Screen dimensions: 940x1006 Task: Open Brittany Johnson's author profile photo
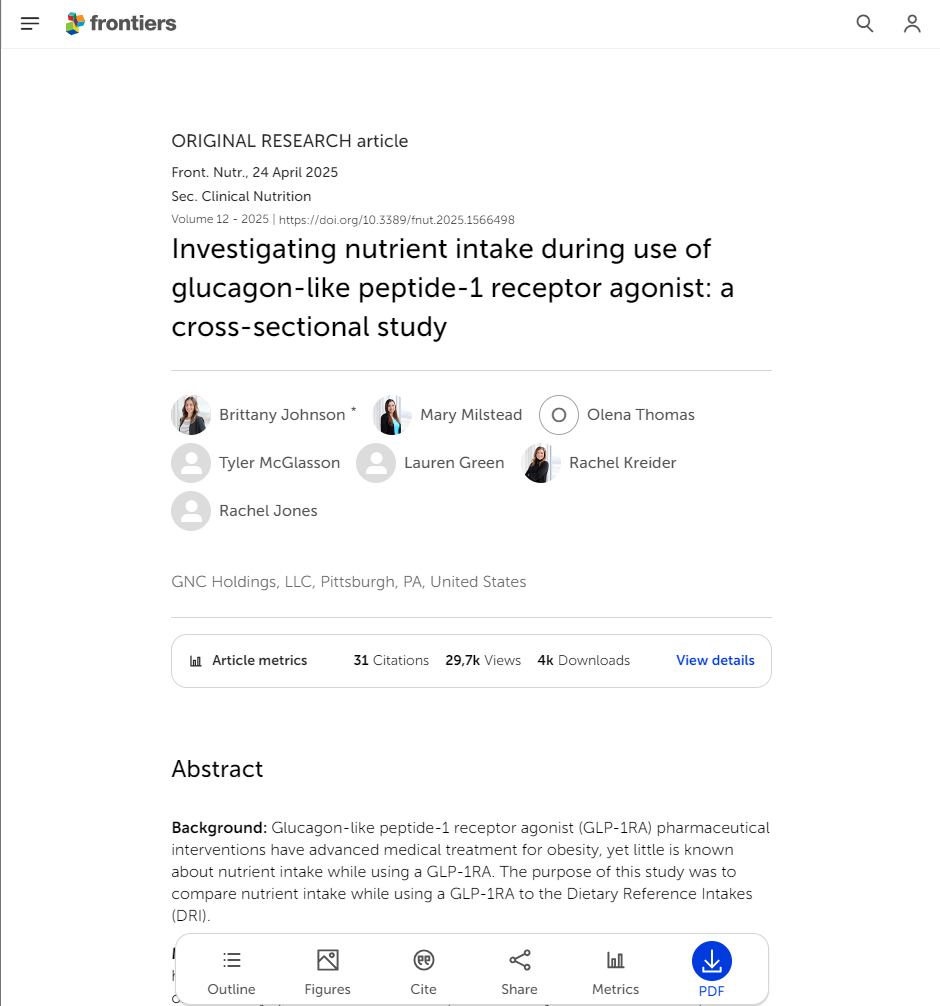[191, 415]
